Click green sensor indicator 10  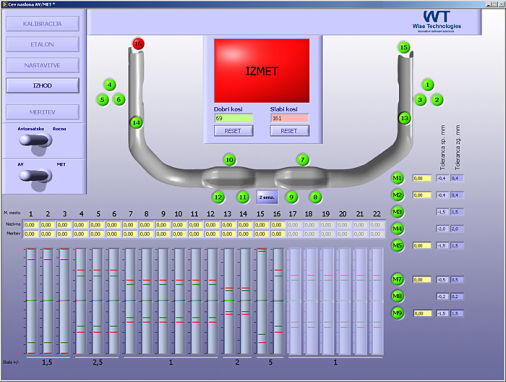pyautogui.click(x=230, y=160)
